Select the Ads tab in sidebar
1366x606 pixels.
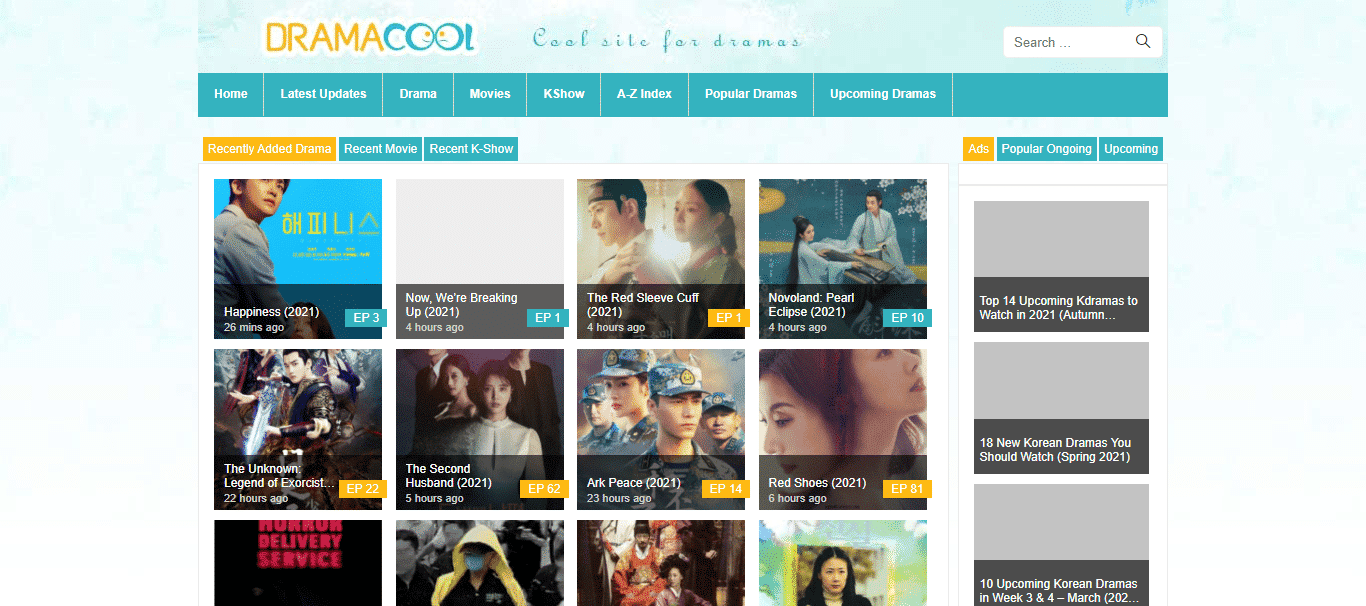(978, 149)
